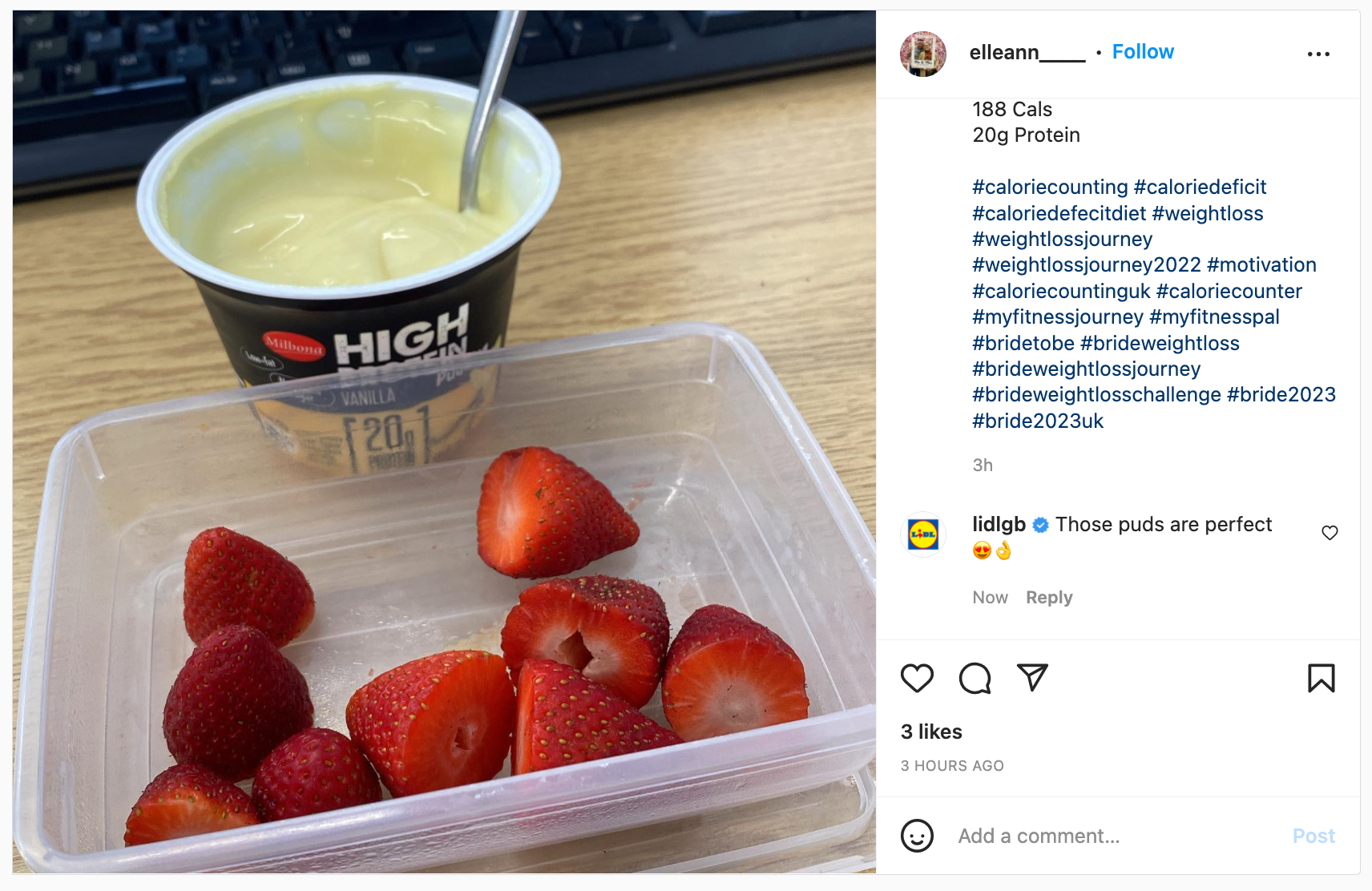
Task: Open the #weightlossjourney2022 hashtag
Action: pos(1087,265)
